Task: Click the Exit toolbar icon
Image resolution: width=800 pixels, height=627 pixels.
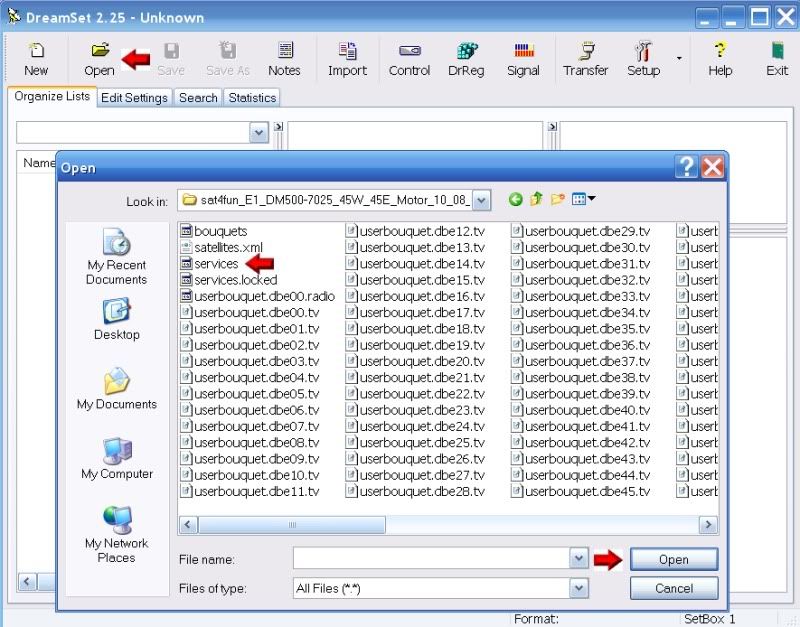Action: (x=777, y=59)
